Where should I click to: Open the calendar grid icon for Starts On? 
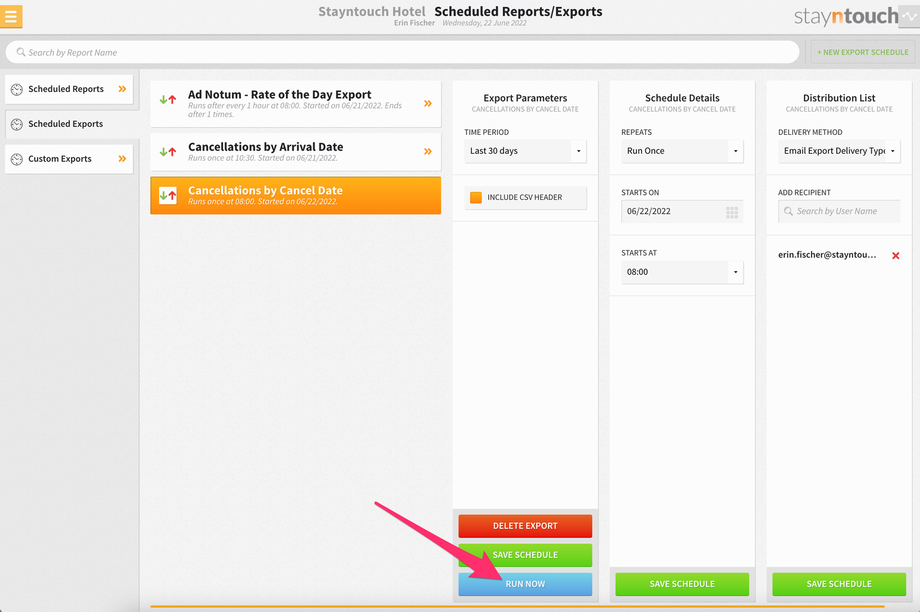(732, 212)
